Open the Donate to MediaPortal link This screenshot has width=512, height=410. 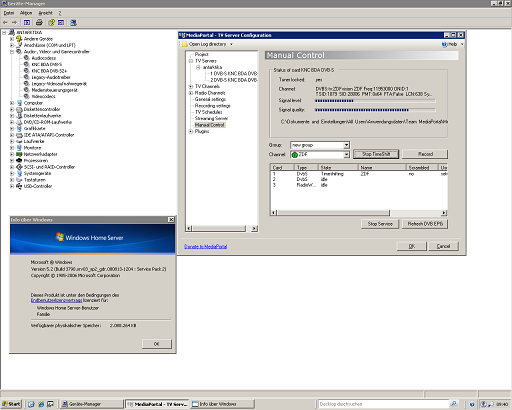click(x=206, y=247)
